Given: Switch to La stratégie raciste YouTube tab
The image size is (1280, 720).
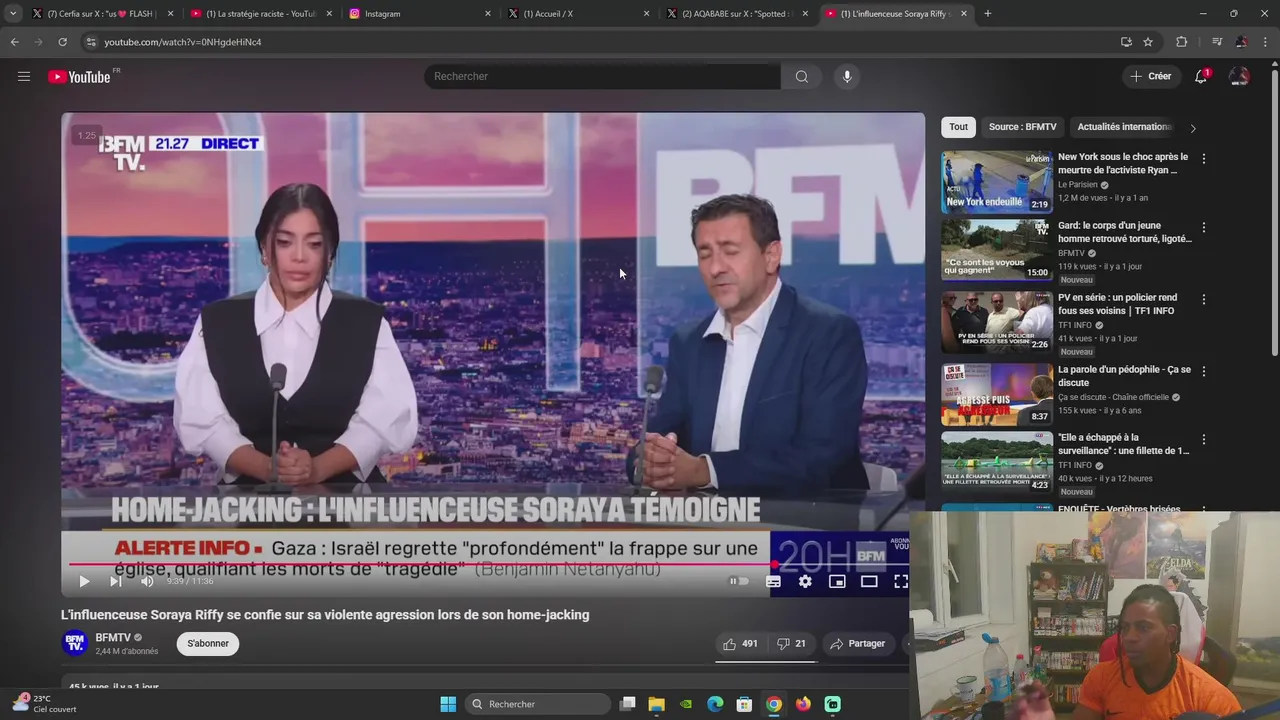Looking at the screenshot, I should (260, 14).
